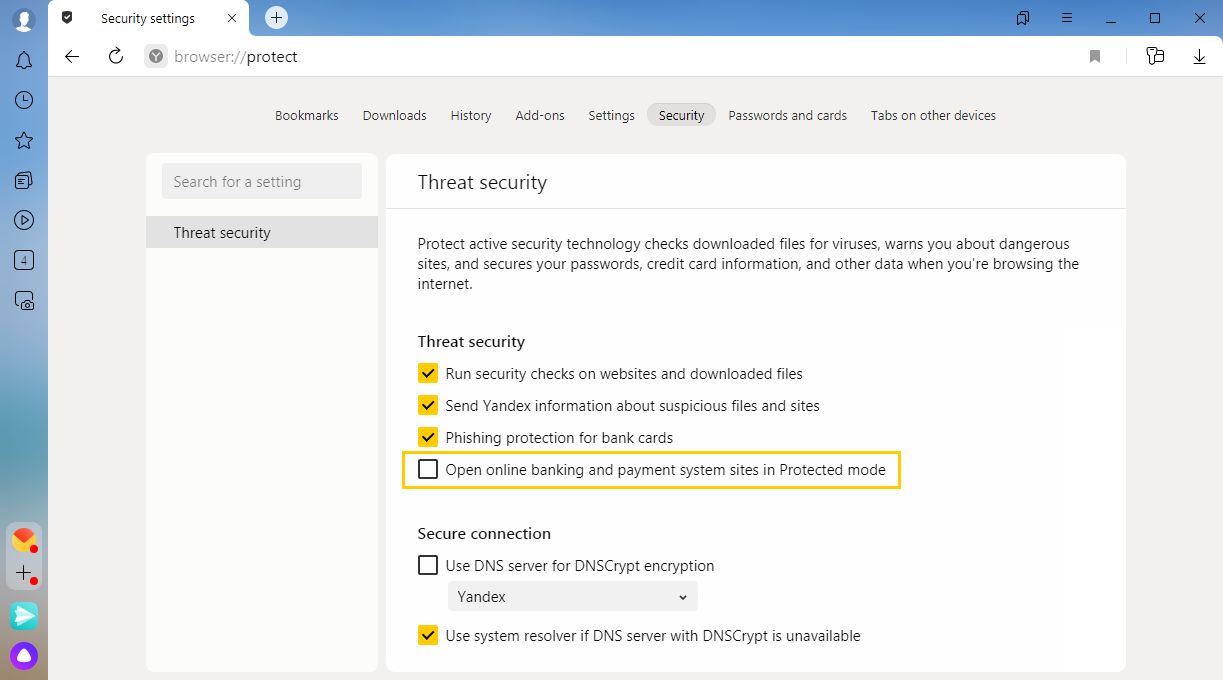The image size is (1223, 680).
Task: Open the tab counter icon showing 4
Action: tap(24, 260)
